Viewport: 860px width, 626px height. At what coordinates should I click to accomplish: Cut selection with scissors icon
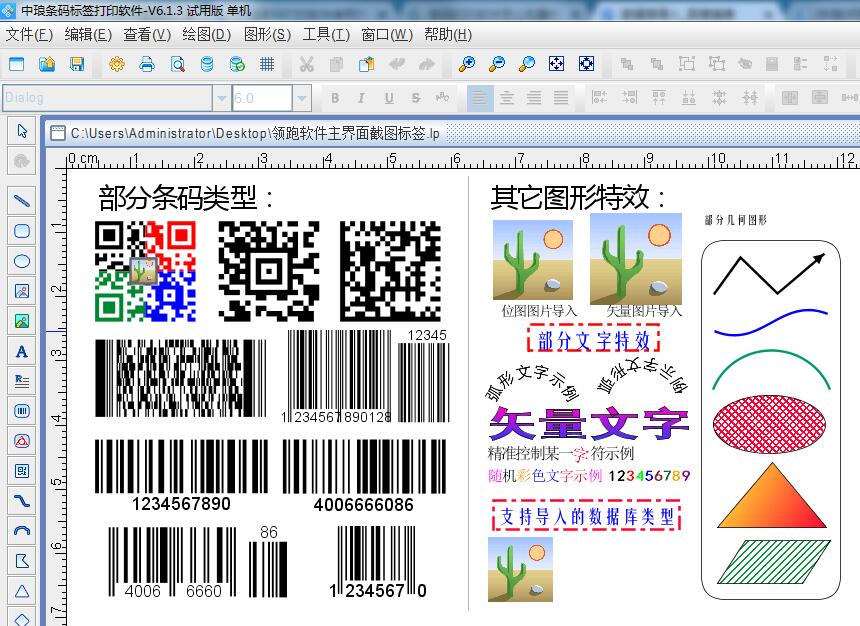click(307, 64)
